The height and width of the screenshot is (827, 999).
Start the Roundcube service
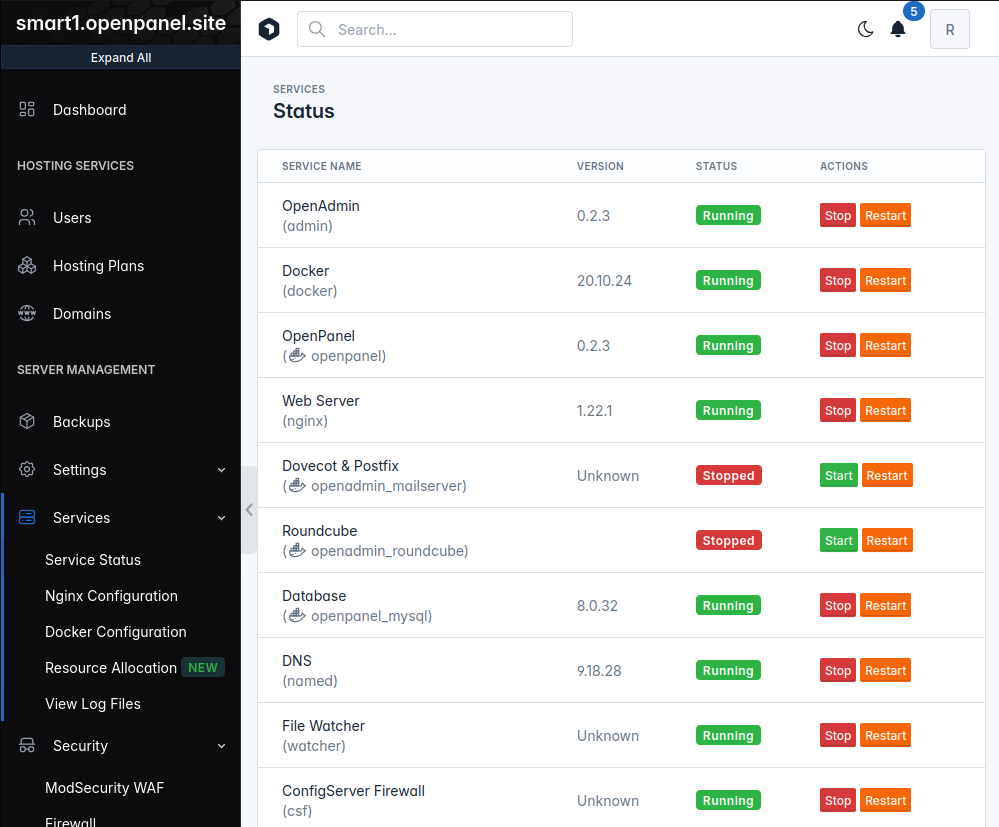tap(838, 540)
